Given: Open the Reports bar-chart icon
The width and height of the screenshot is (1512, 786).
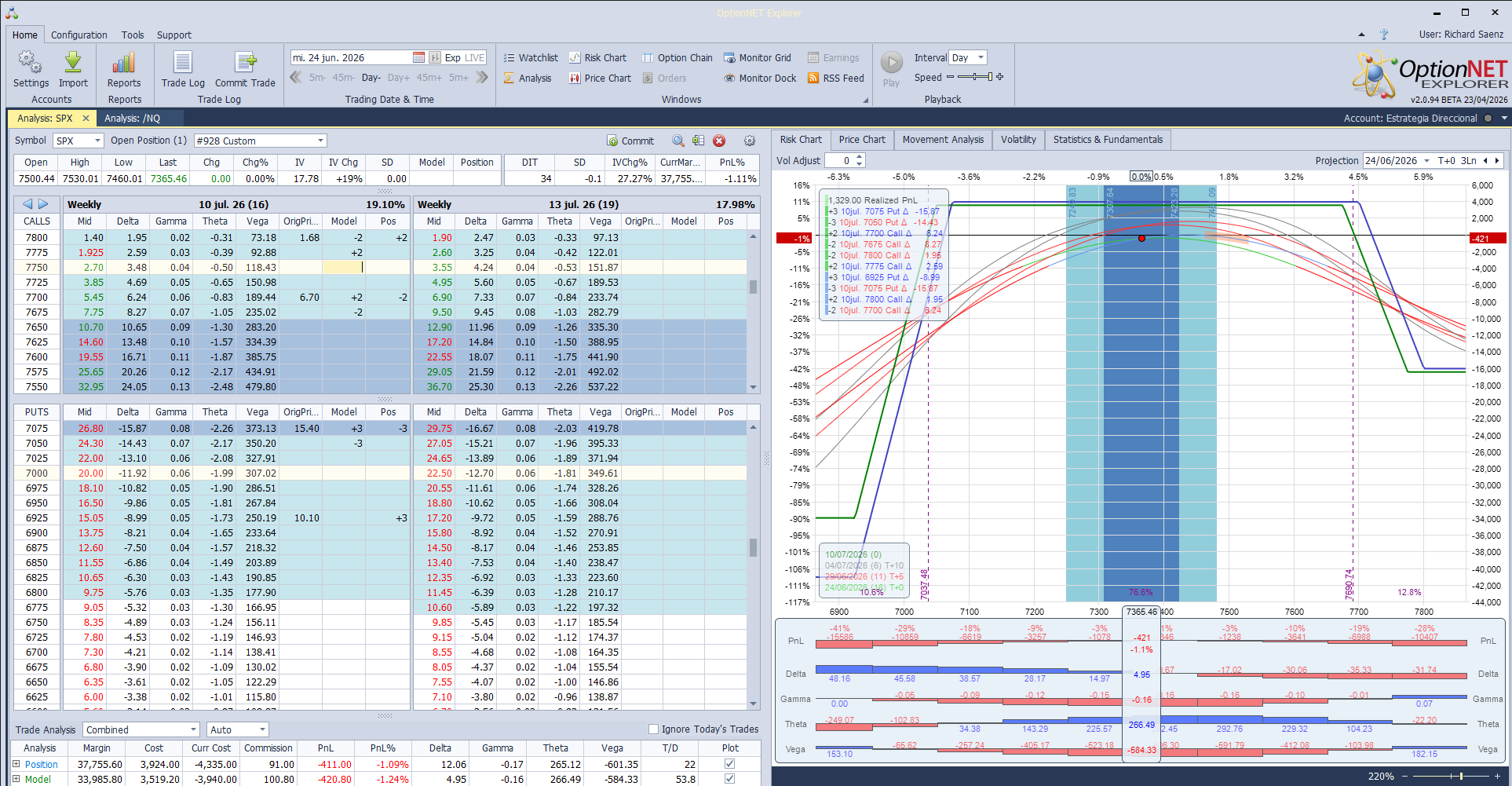Looking at the screenshot, I should click(x=124, y=69).
